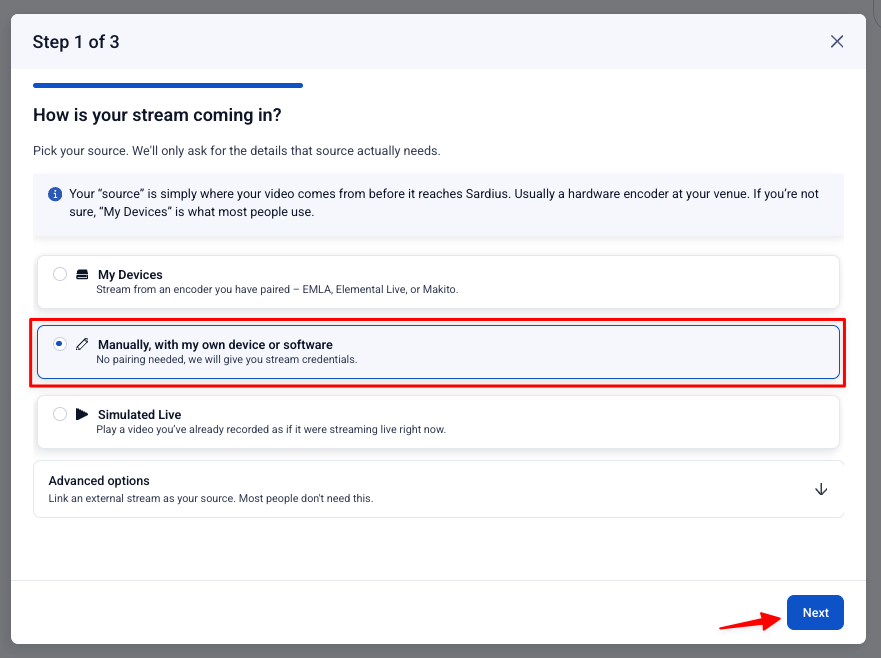This screenshot has width=881, height=658.
Task: Click the "How is your stream coming in?" heading
Action: tap(157, 115)
